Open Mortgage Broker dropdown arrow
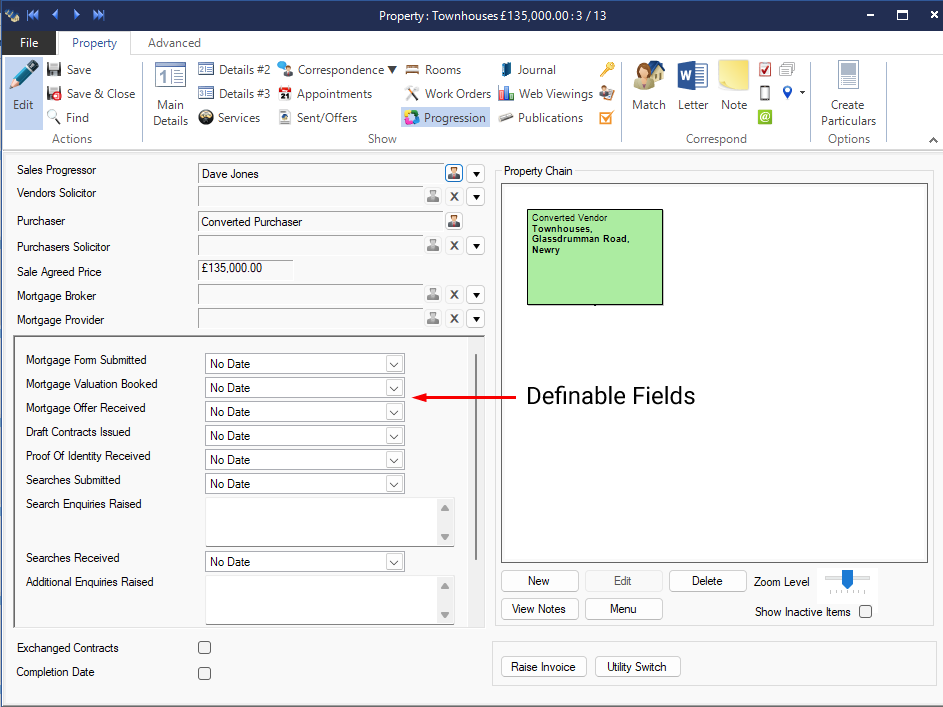Screen dimensions: 943x707 pyautogui.click(x=476, y=295)
